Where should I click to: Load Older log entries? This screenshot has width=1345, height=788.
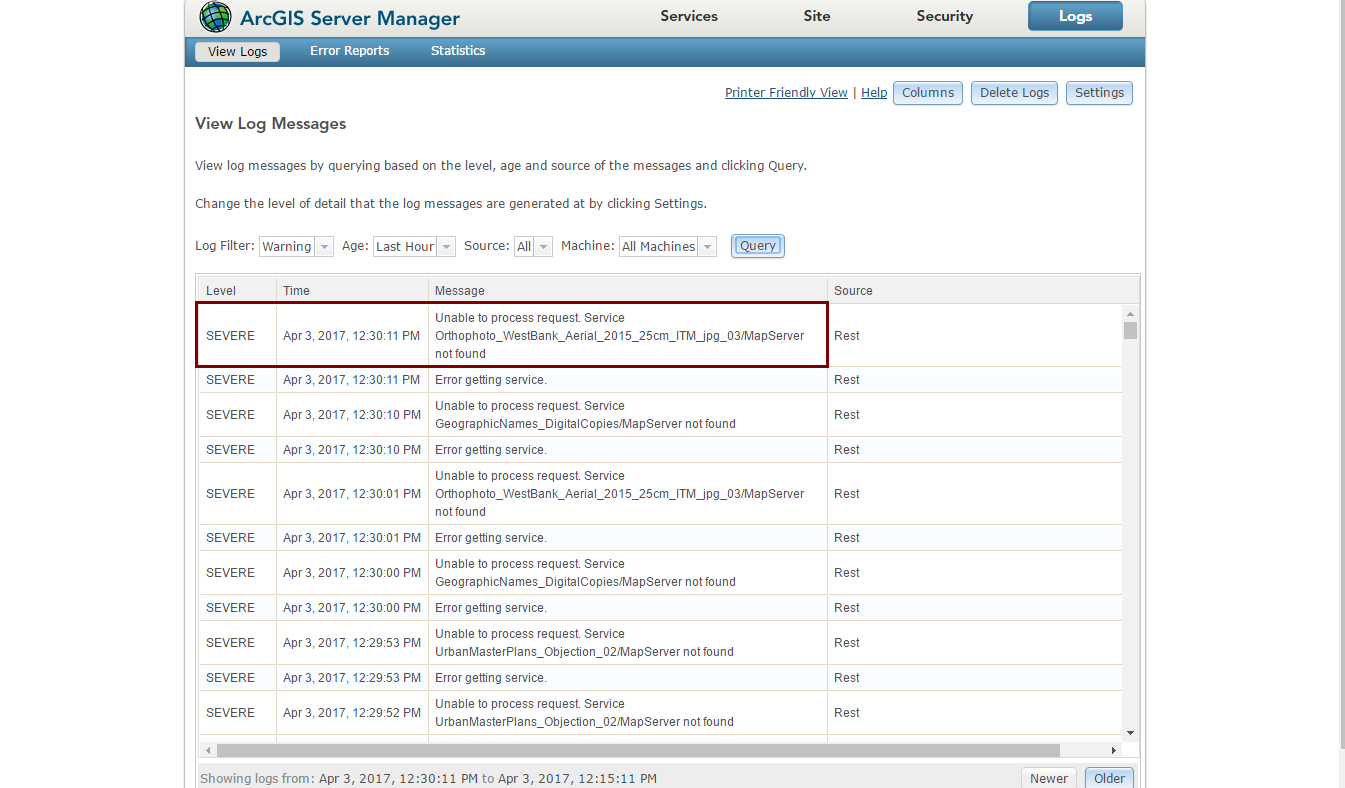tap(1109, 778)
